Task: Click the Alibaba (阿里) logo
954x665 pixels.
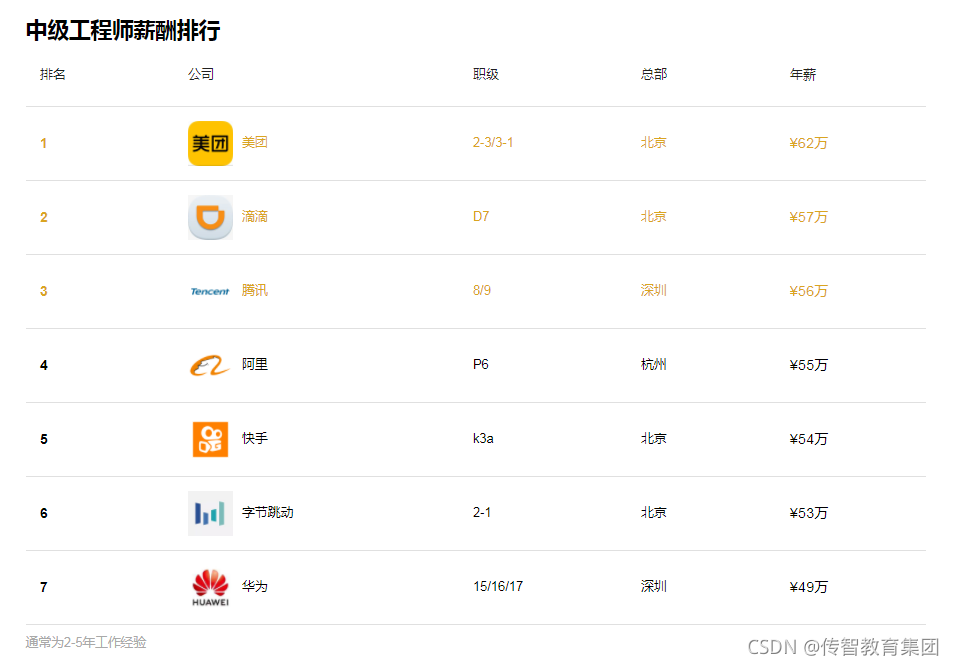Action: (x=210, y=365)
